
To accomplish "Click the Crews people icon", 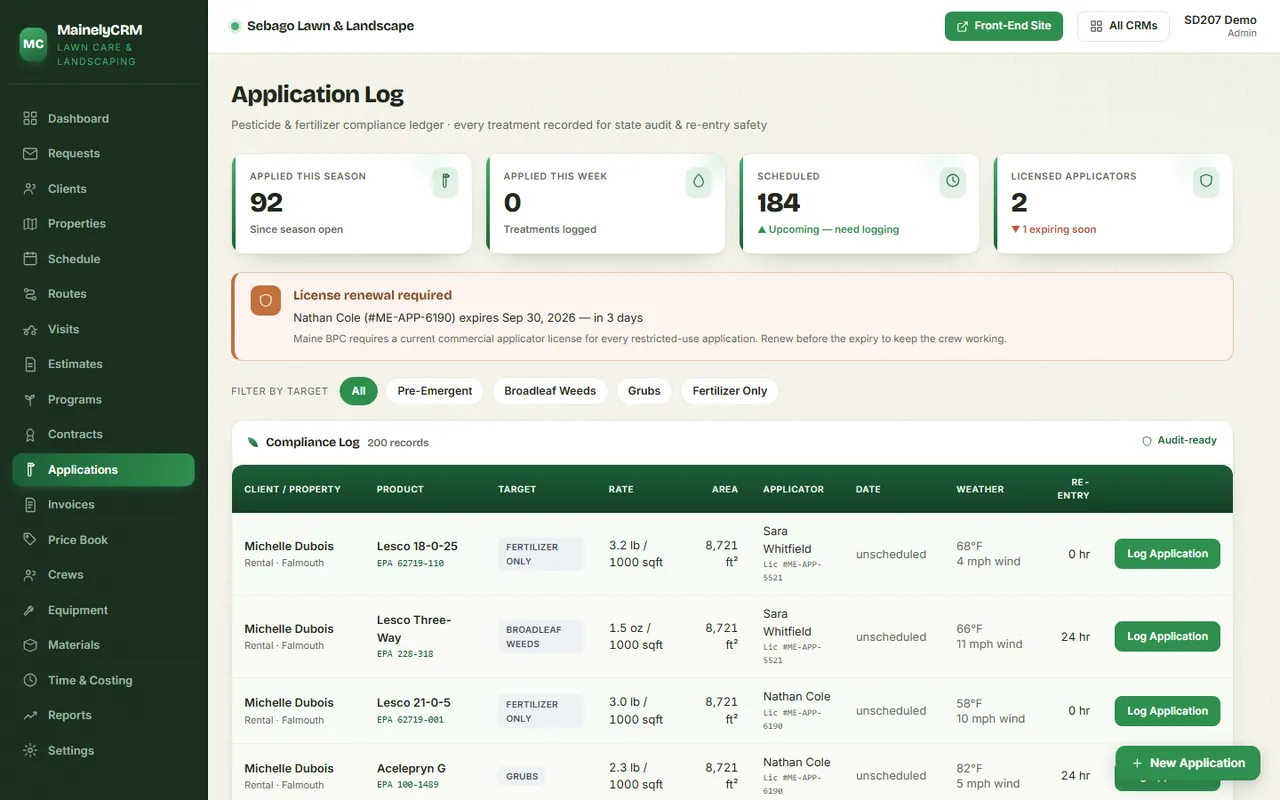I will click(x=30, y=574).
